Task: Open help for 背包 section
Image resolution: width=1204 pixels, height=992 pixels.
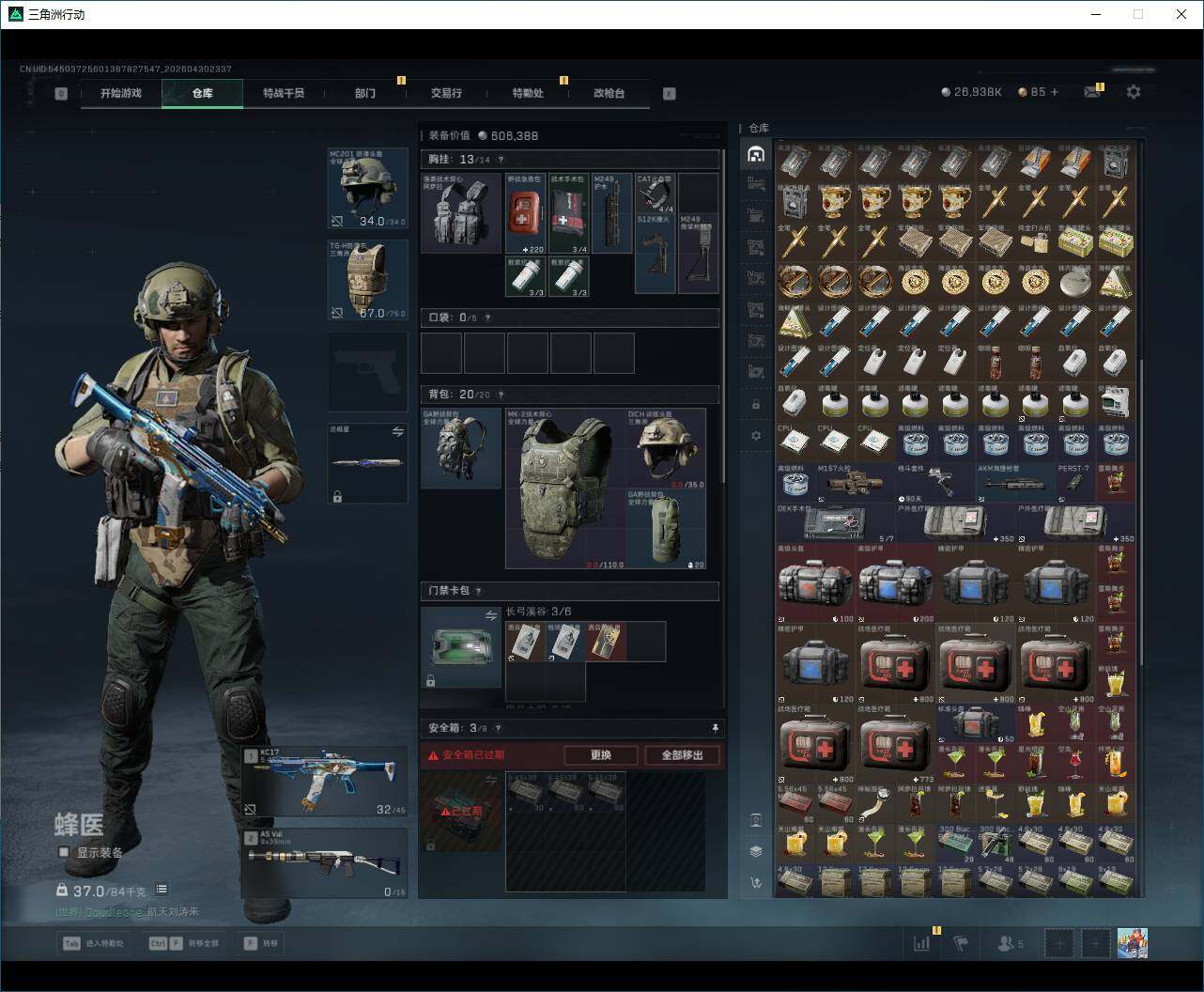Action: 501,395
